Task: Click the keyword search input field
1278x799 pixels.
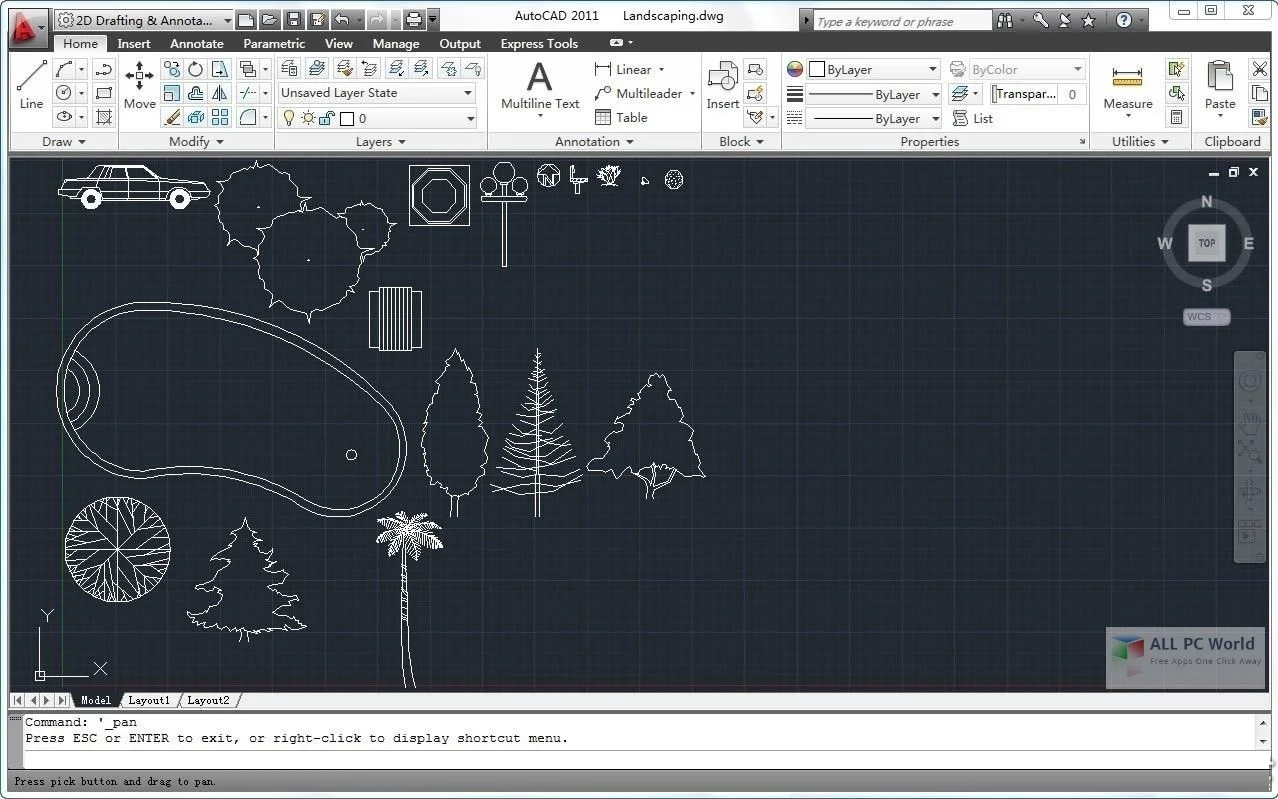Action: [903, 21]
